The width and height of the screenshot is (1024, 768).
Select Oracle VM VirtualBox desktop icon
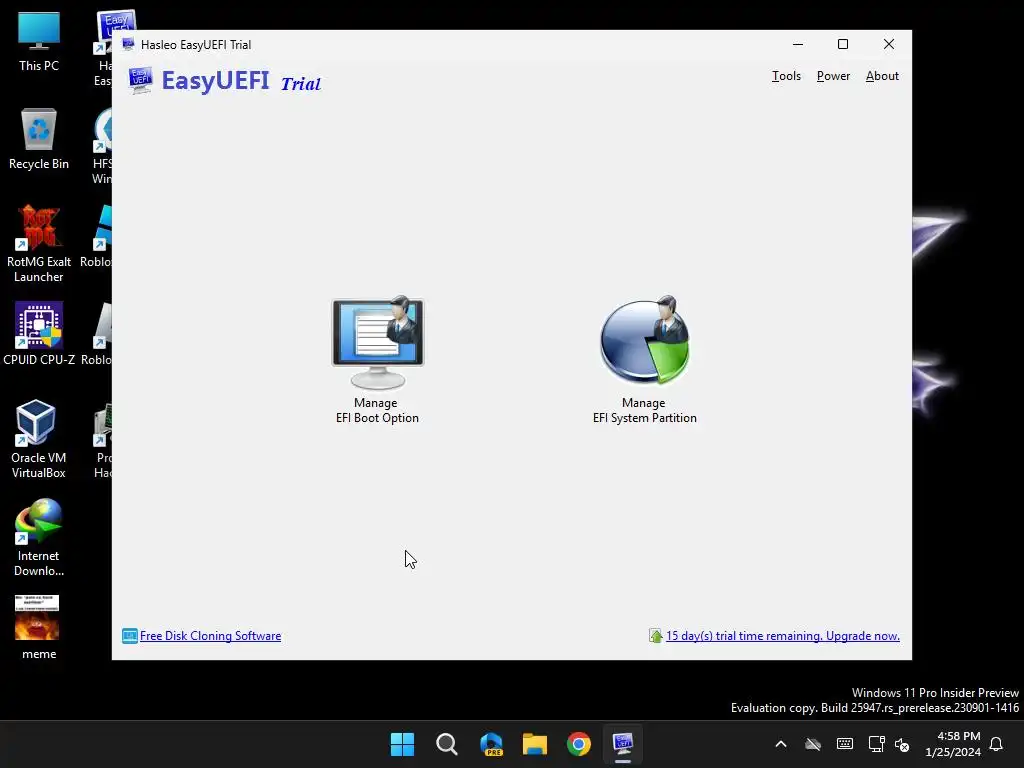click(39, 440)
